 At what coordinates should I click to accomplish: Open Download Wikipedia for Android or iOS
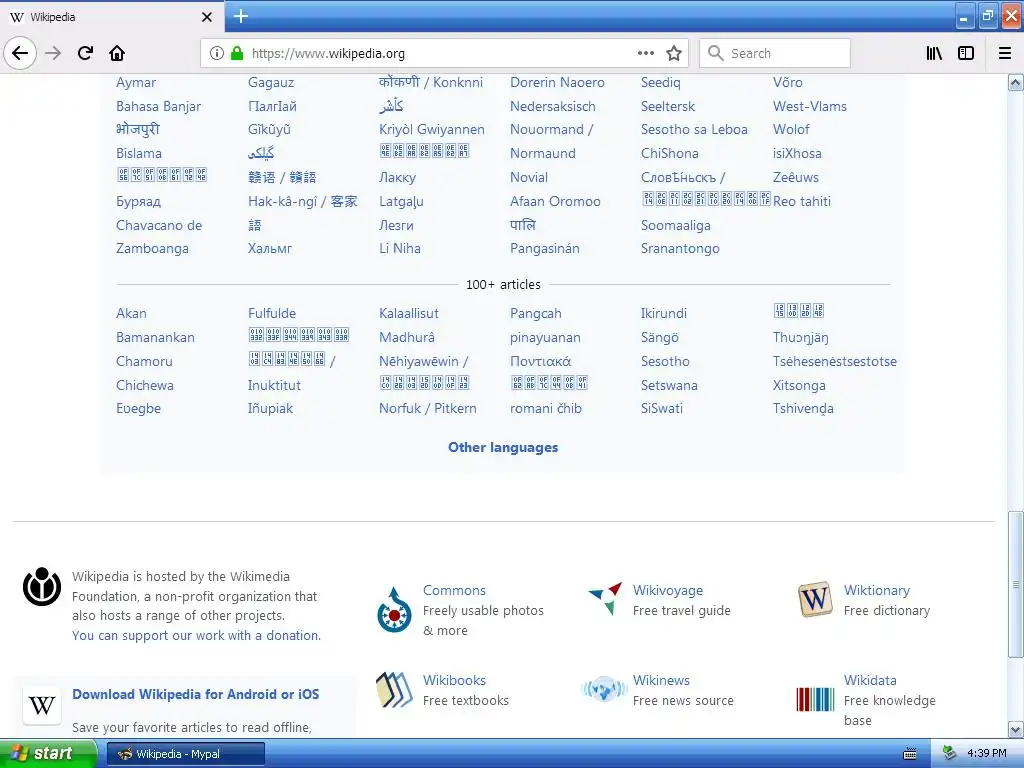coord(195,694)
